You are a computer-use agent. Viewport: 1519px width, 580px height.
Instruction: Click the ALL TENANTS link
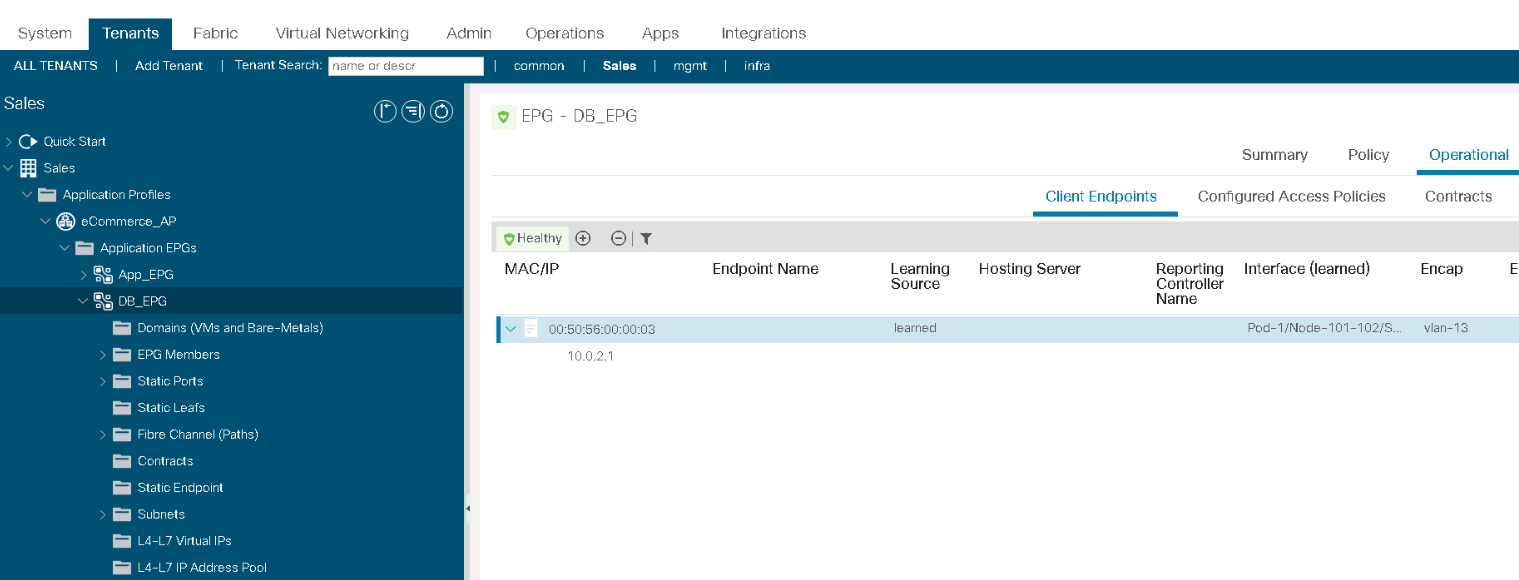coord(56,66)
